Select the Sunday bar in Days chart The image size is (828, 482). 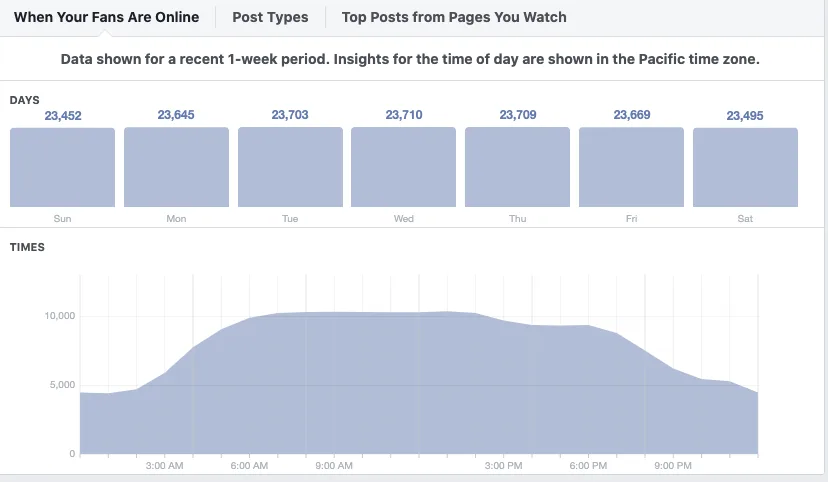62,167
